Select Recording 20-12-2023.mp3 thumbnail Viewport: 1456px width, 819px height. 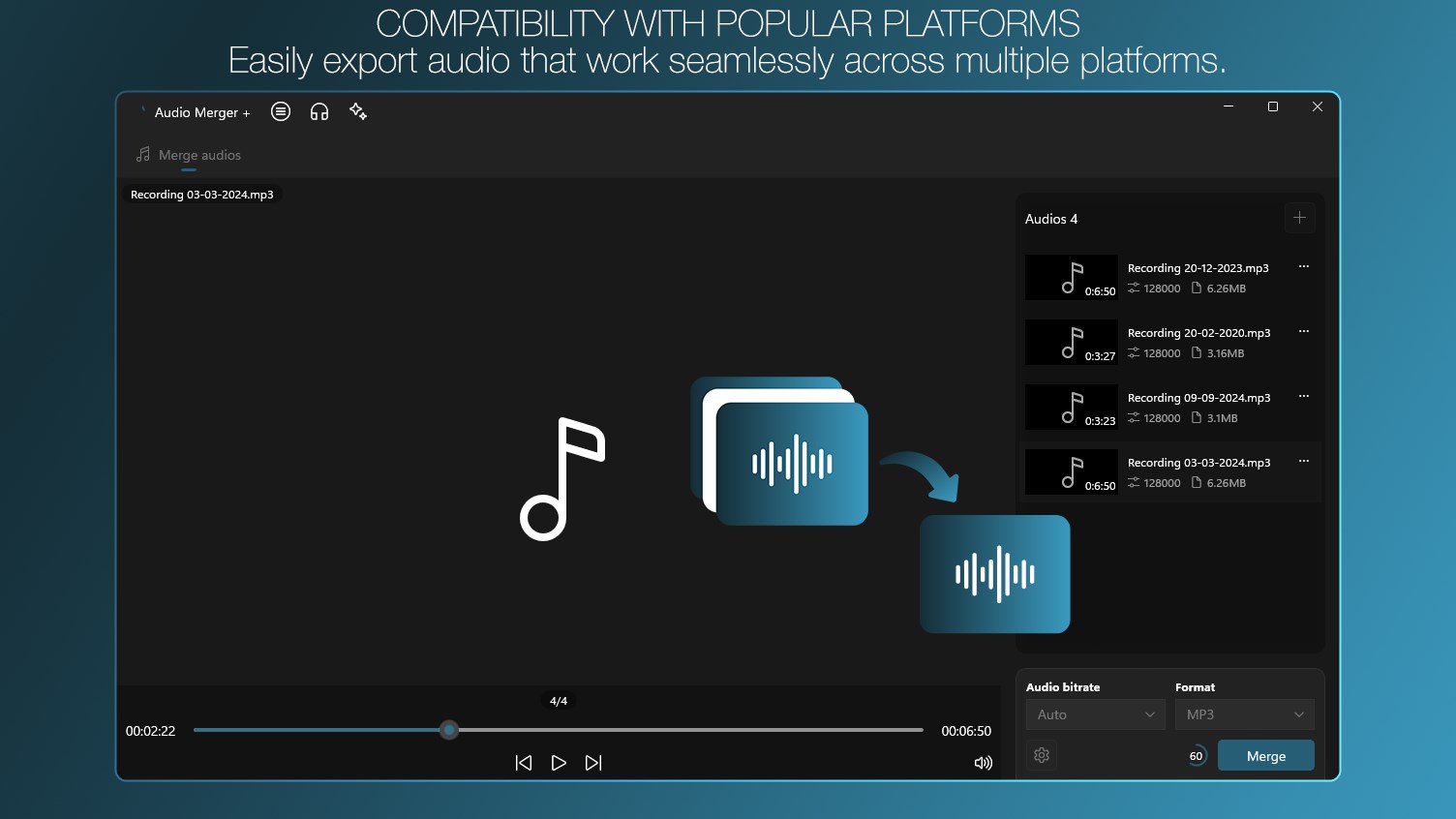[x=1072, y=278]
